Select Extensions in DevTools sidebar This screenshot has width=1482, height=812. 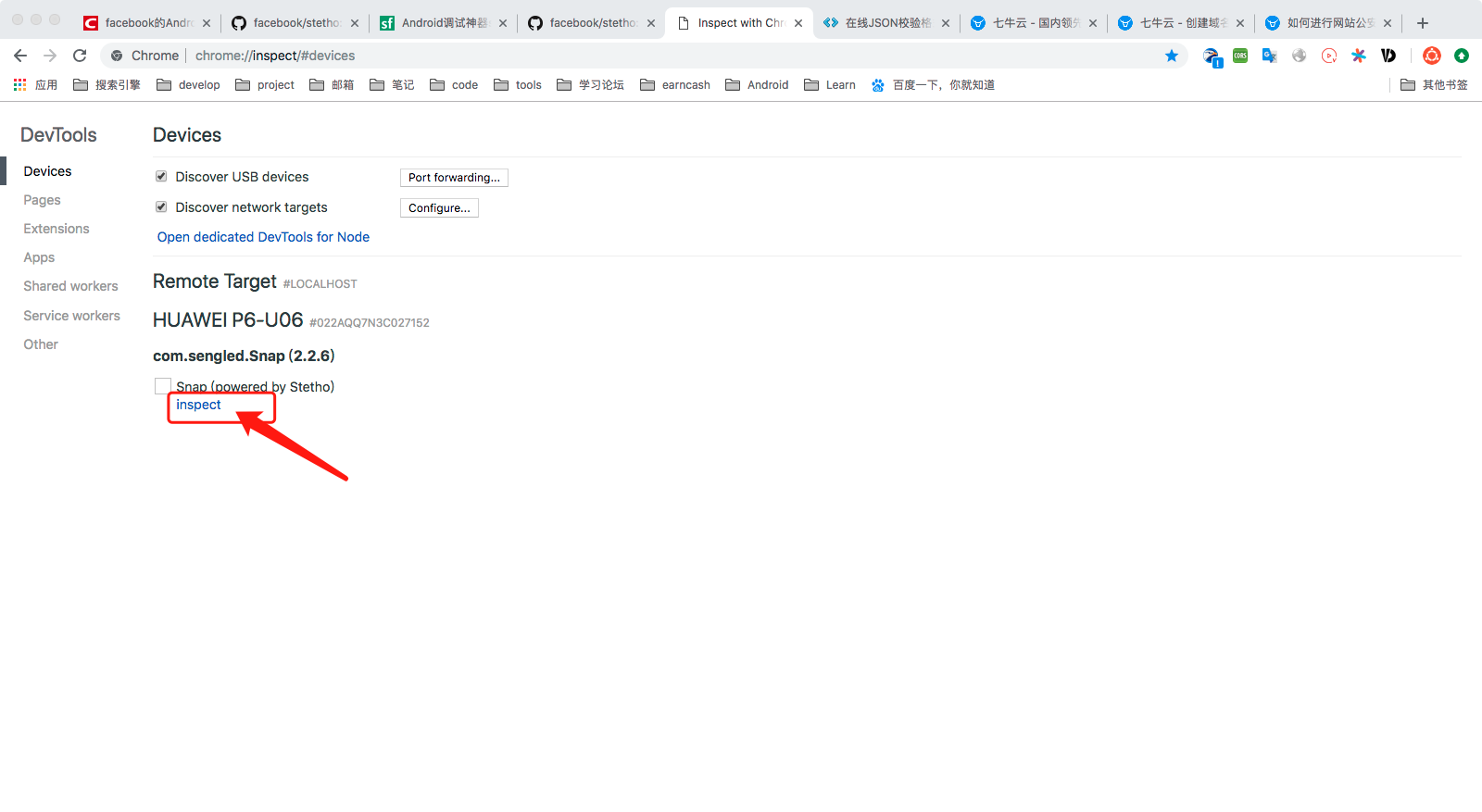click(57, 229)
